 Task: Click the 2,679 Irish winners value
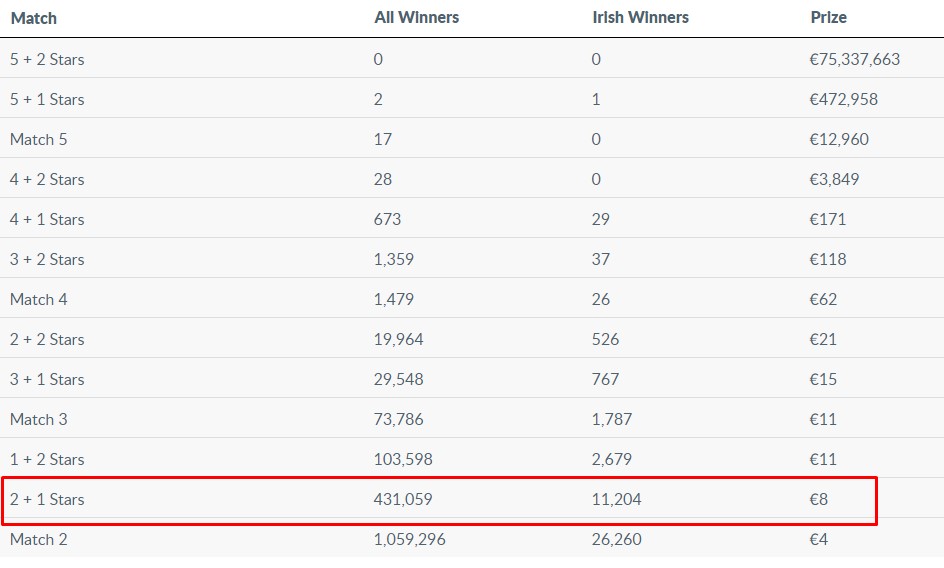pyautogui.click(x=612, y=459)
